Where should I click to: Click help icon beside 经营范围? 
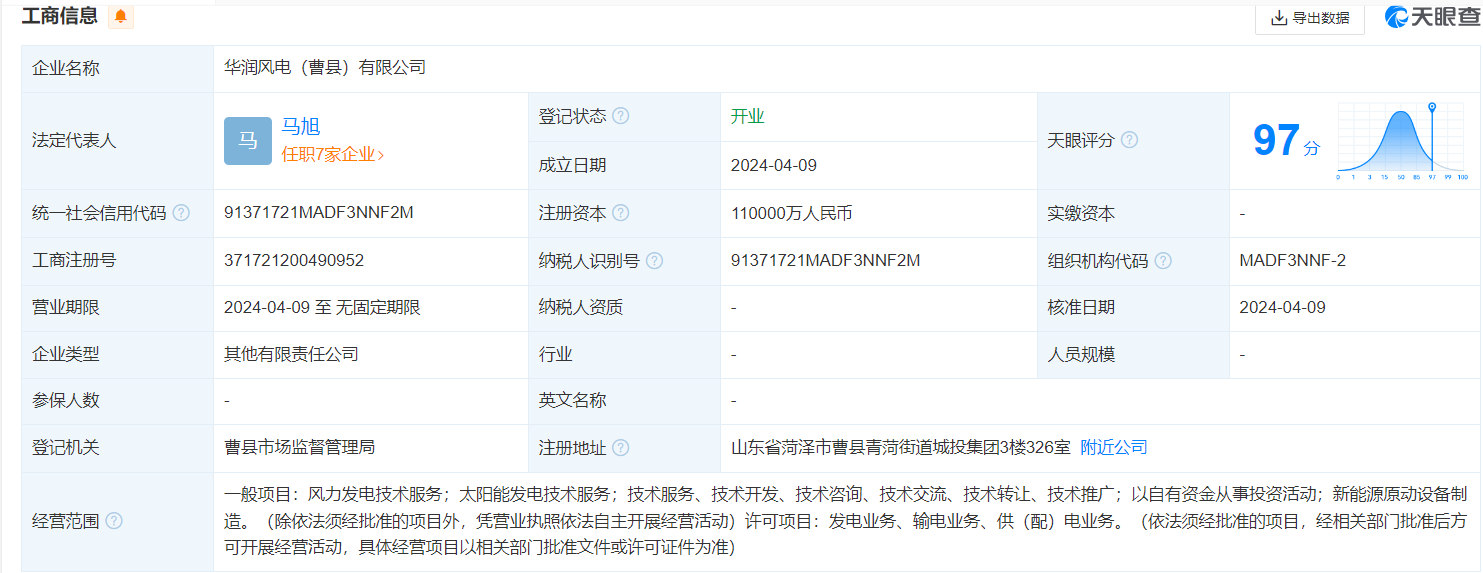114,521
